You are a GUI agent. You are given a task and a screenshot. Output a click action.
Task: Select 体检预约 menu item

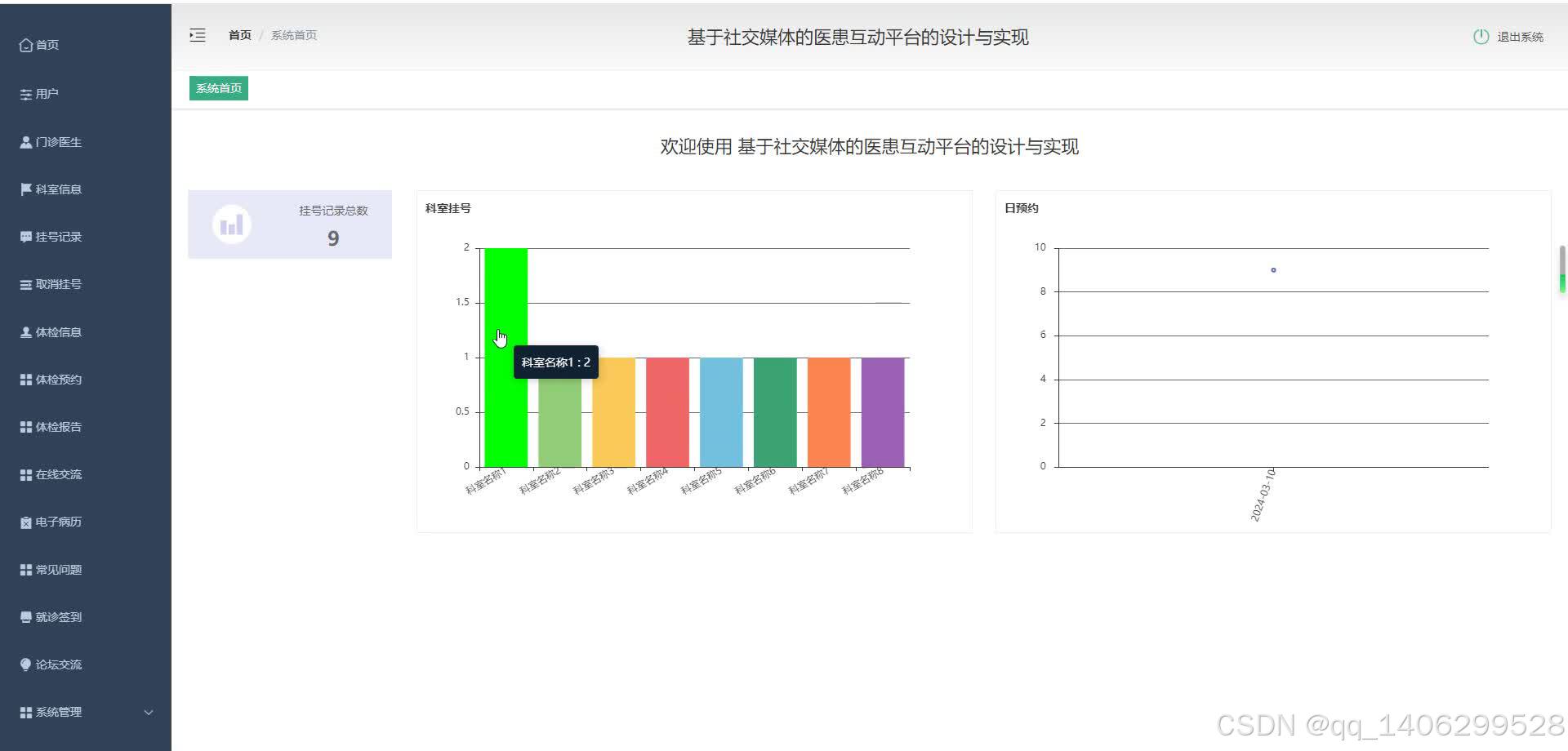59,380
